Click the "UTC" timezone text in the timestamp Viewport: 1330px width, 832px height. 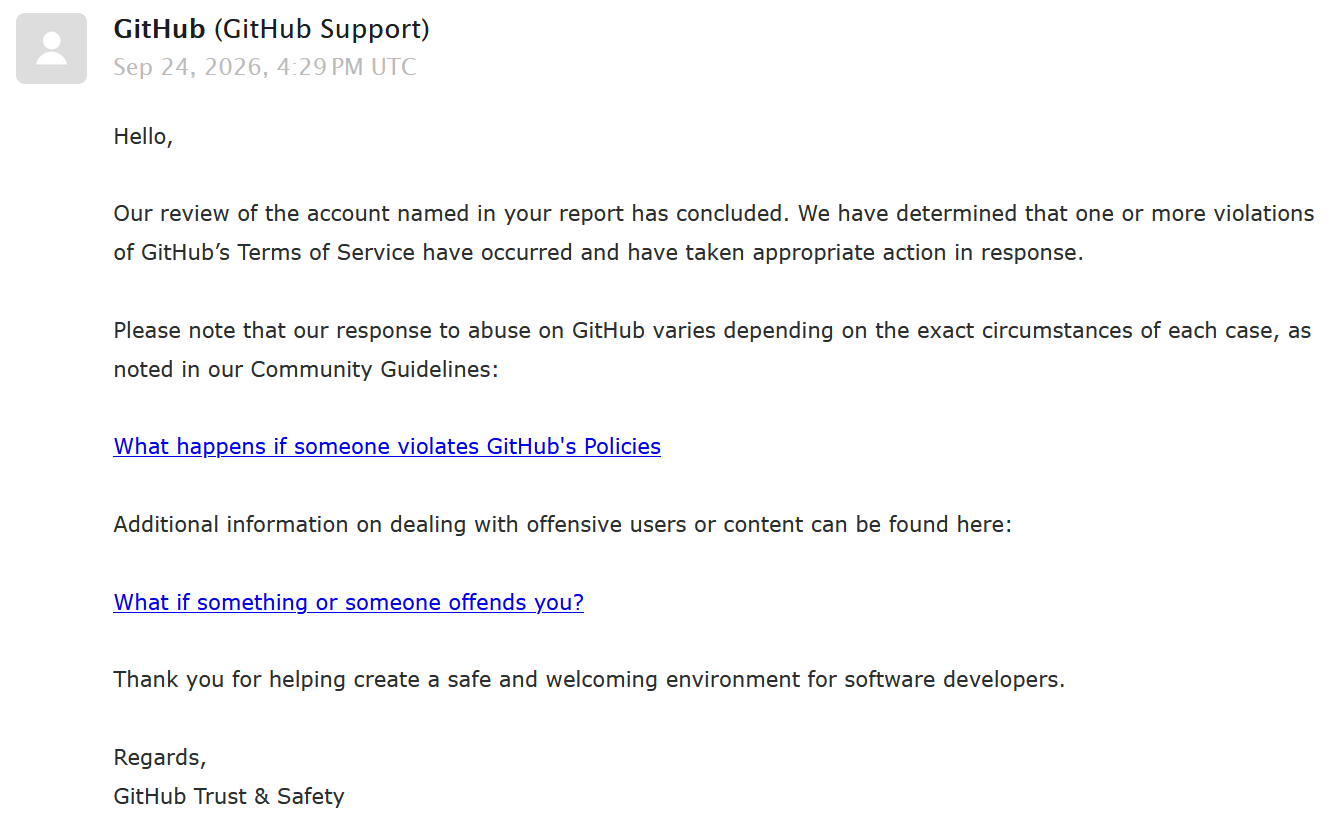(x=393, y=67)
